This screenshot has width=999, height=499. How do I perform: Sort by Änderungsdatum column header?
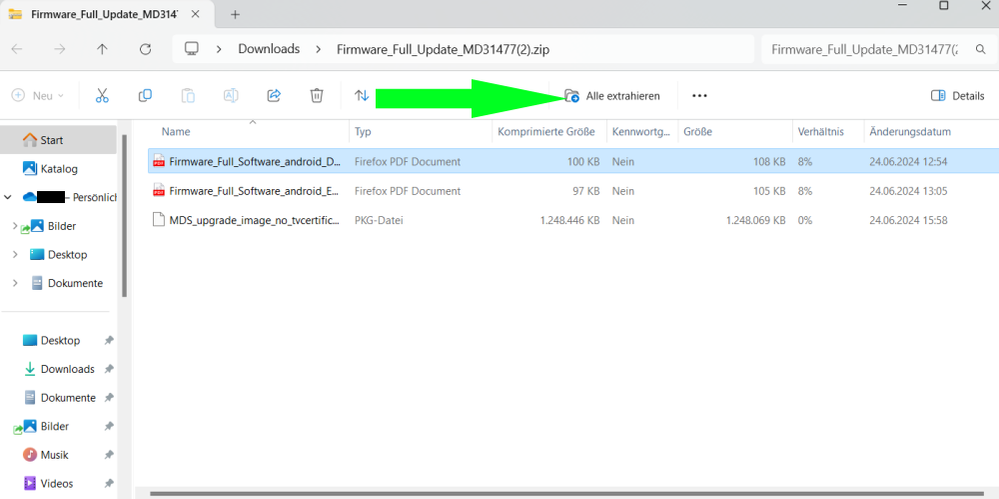tap(909, 132)
